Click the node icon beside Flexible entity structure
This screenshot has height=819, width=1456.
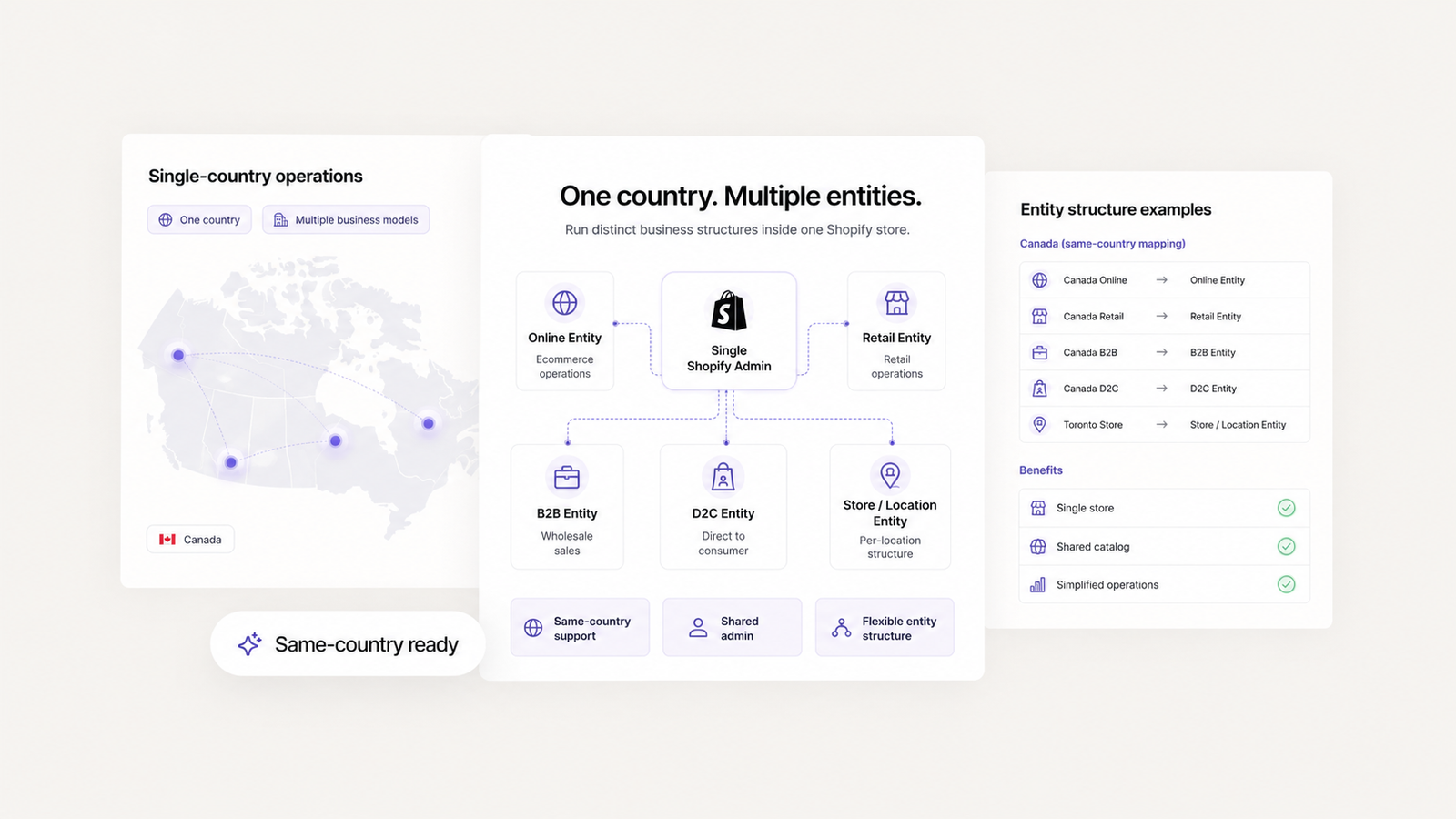coord(842,628)
